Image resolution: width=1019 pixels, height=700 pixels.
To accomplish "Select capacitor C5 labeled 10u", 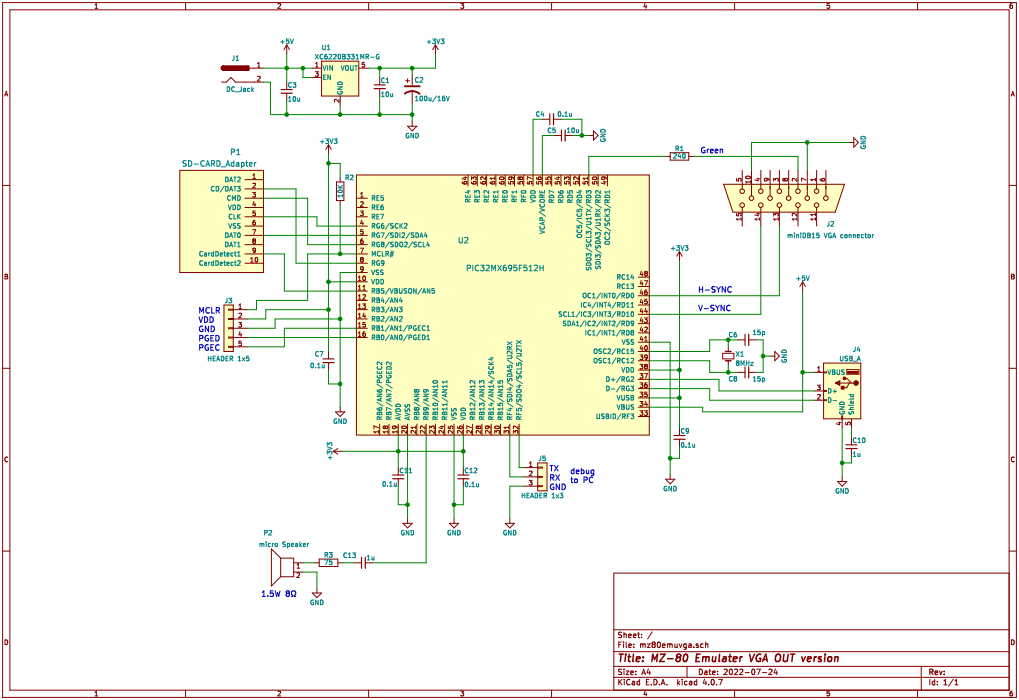I will tap(564, 136).
